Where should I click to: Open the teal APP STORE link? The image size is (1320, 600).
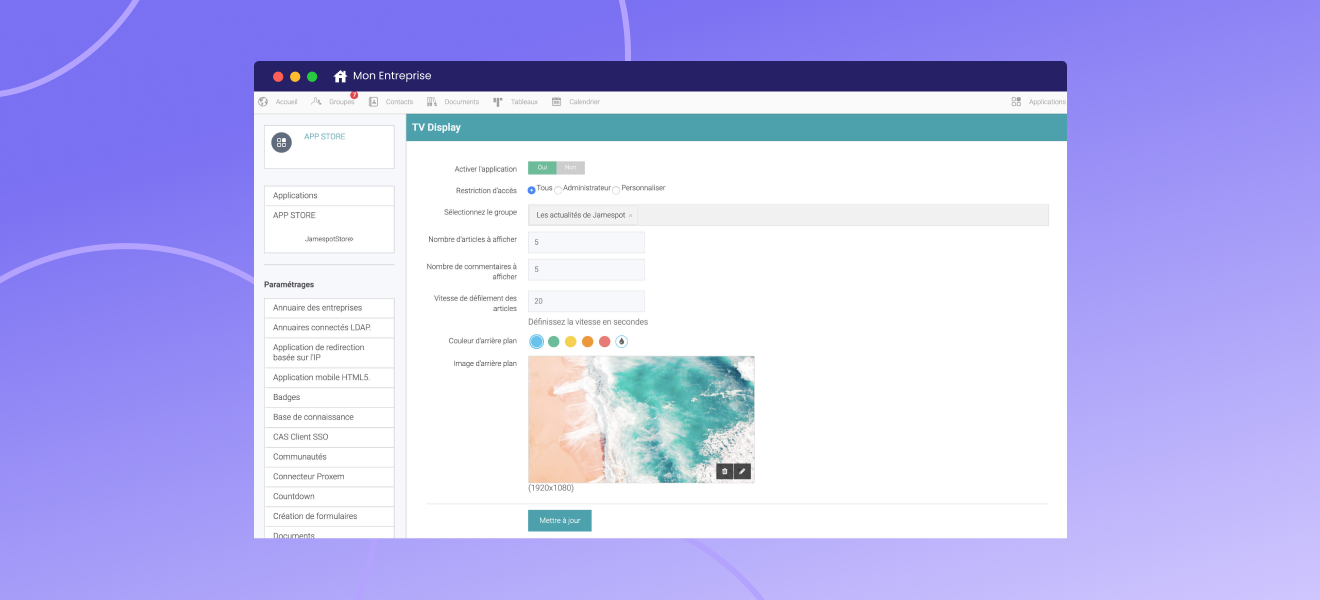(325, 136)
